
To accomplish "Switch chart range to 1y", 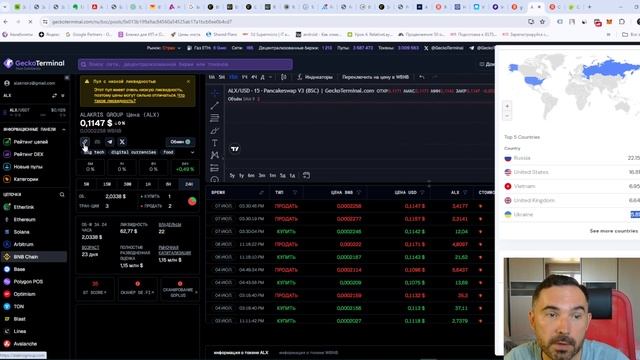I will [241, 176].
